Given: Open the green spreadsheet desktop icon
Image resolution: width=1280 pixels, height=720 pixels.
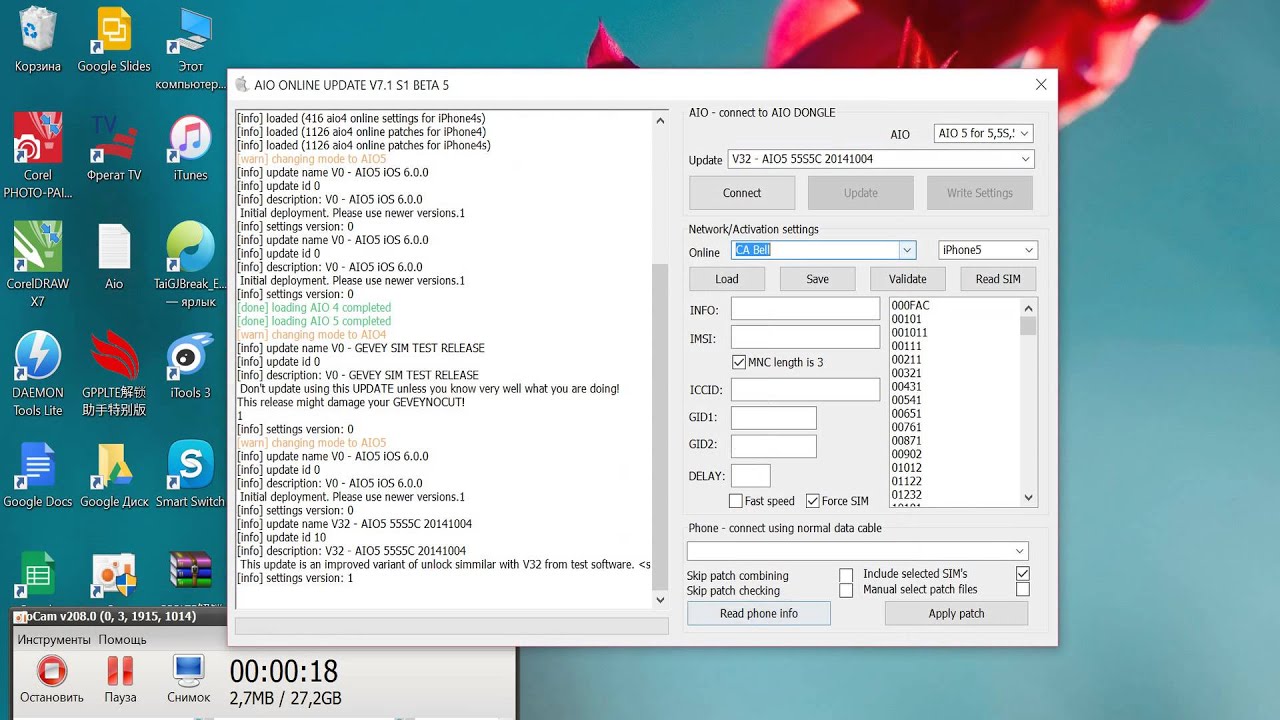Looking at the screenshot, I should point(38,574).
